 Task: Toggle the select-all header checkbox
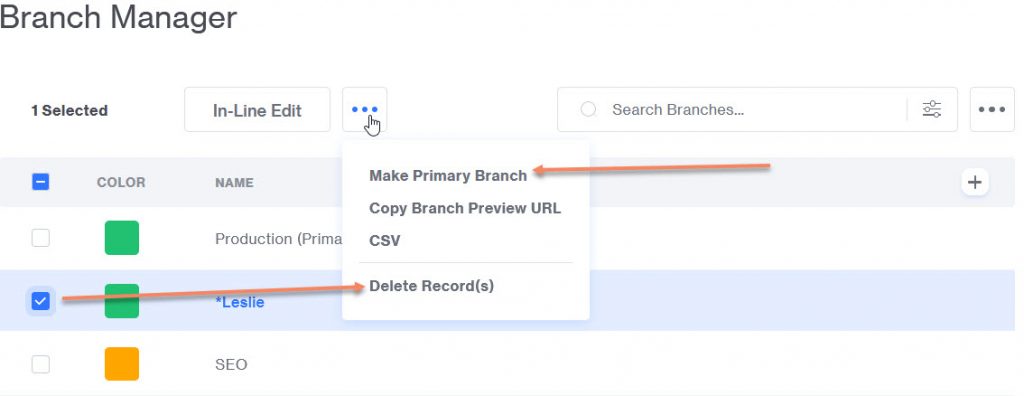pos(40,182)
